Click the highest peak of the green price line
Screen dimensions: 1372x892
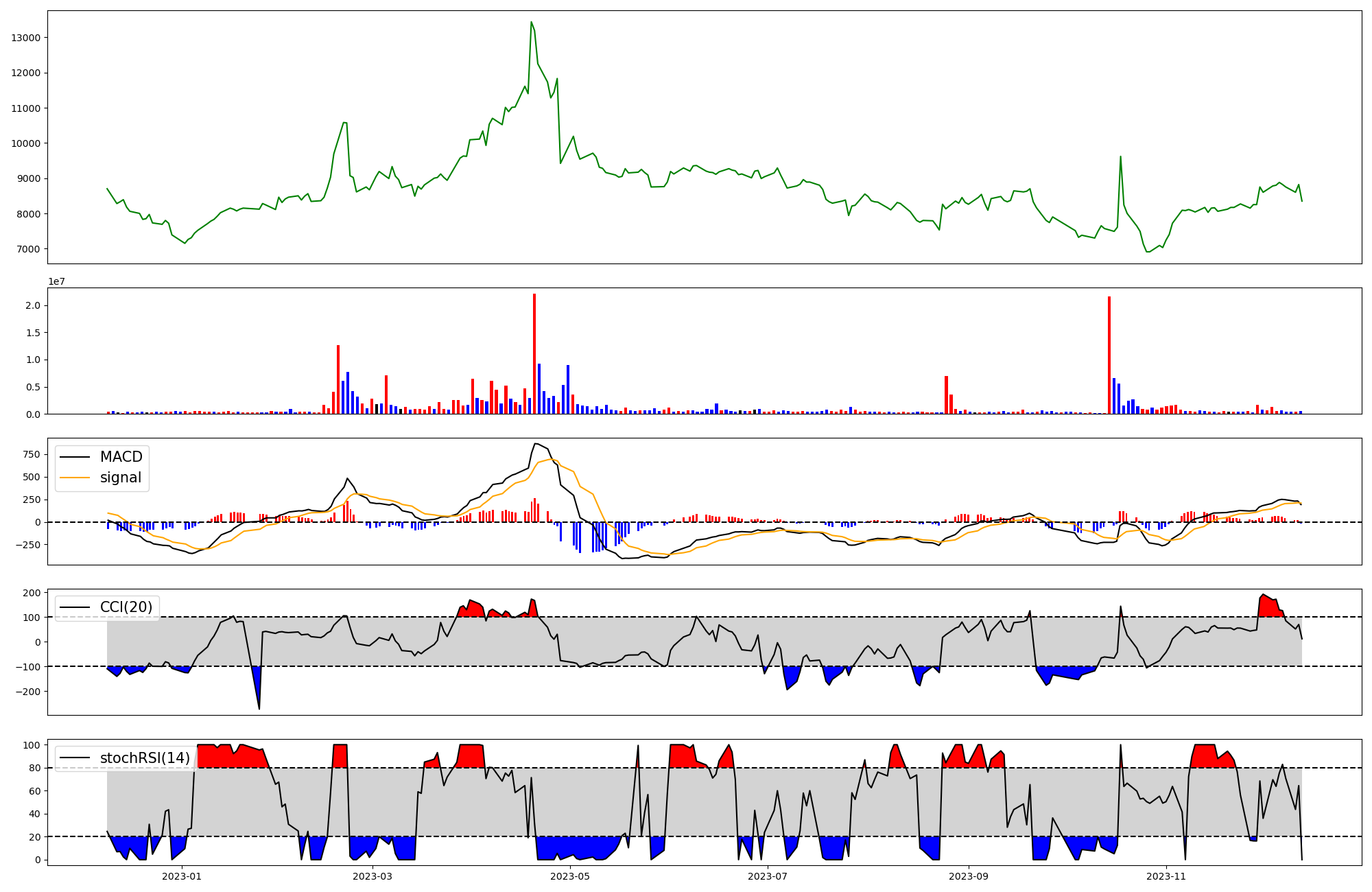532,23
